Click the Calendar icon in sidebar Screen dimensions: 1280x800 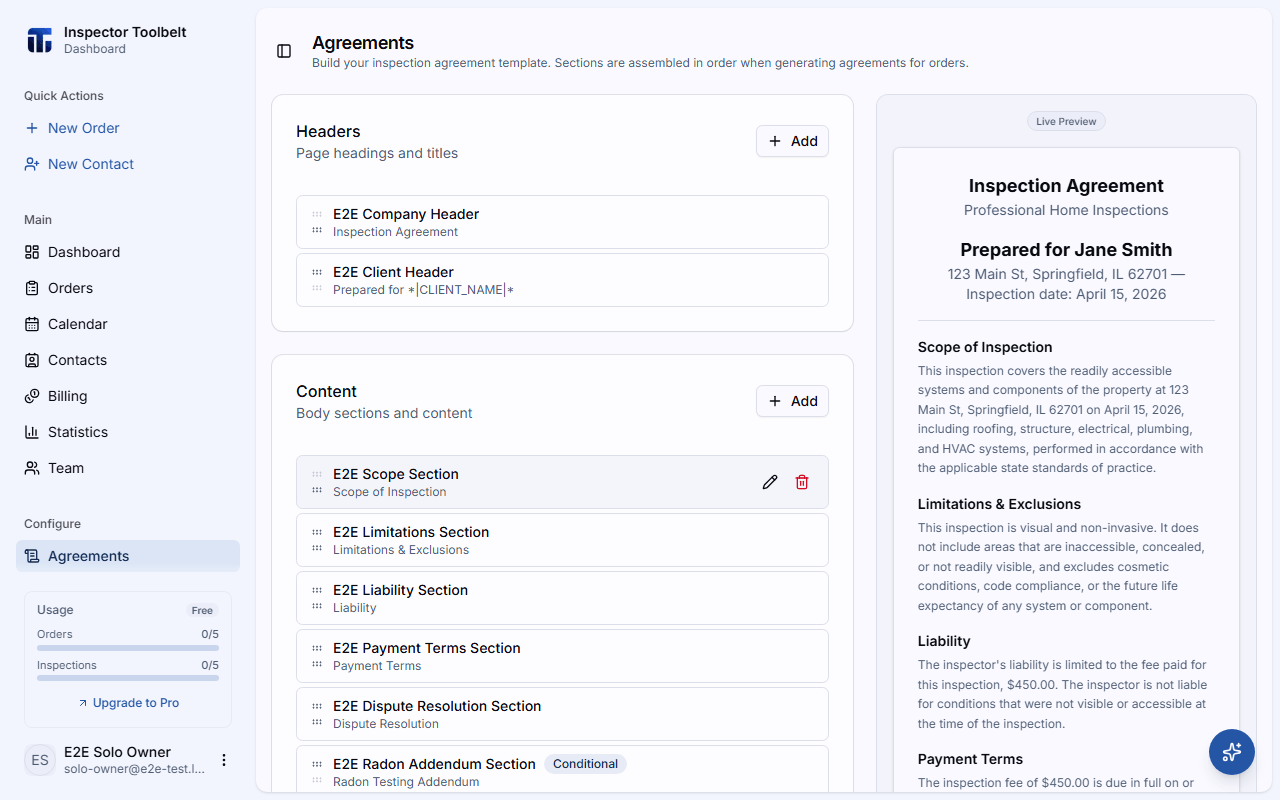(32, 324)
